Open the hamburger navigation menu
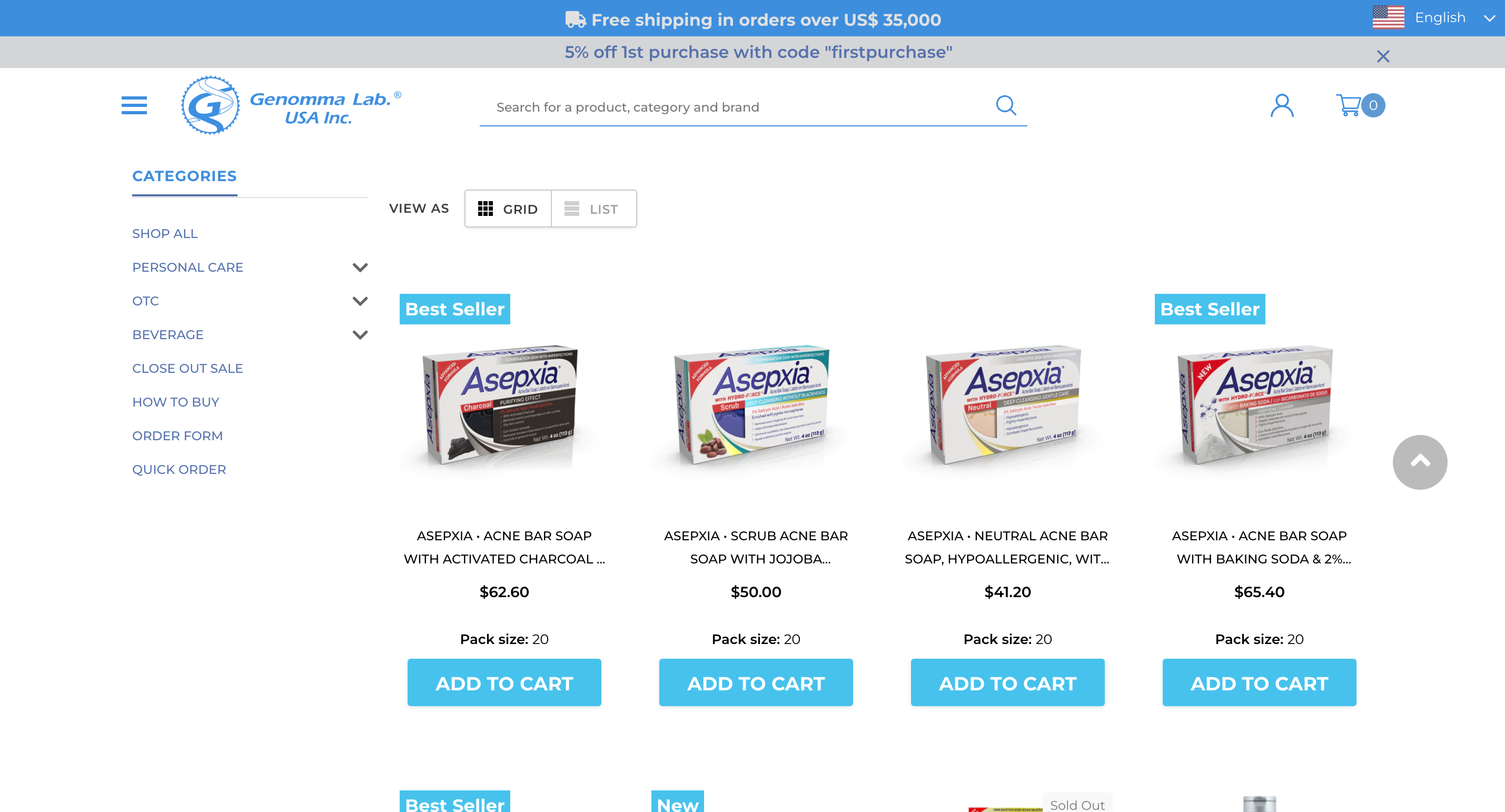Viewport: 1505px width, 812px height. click(x=134, y=106)
